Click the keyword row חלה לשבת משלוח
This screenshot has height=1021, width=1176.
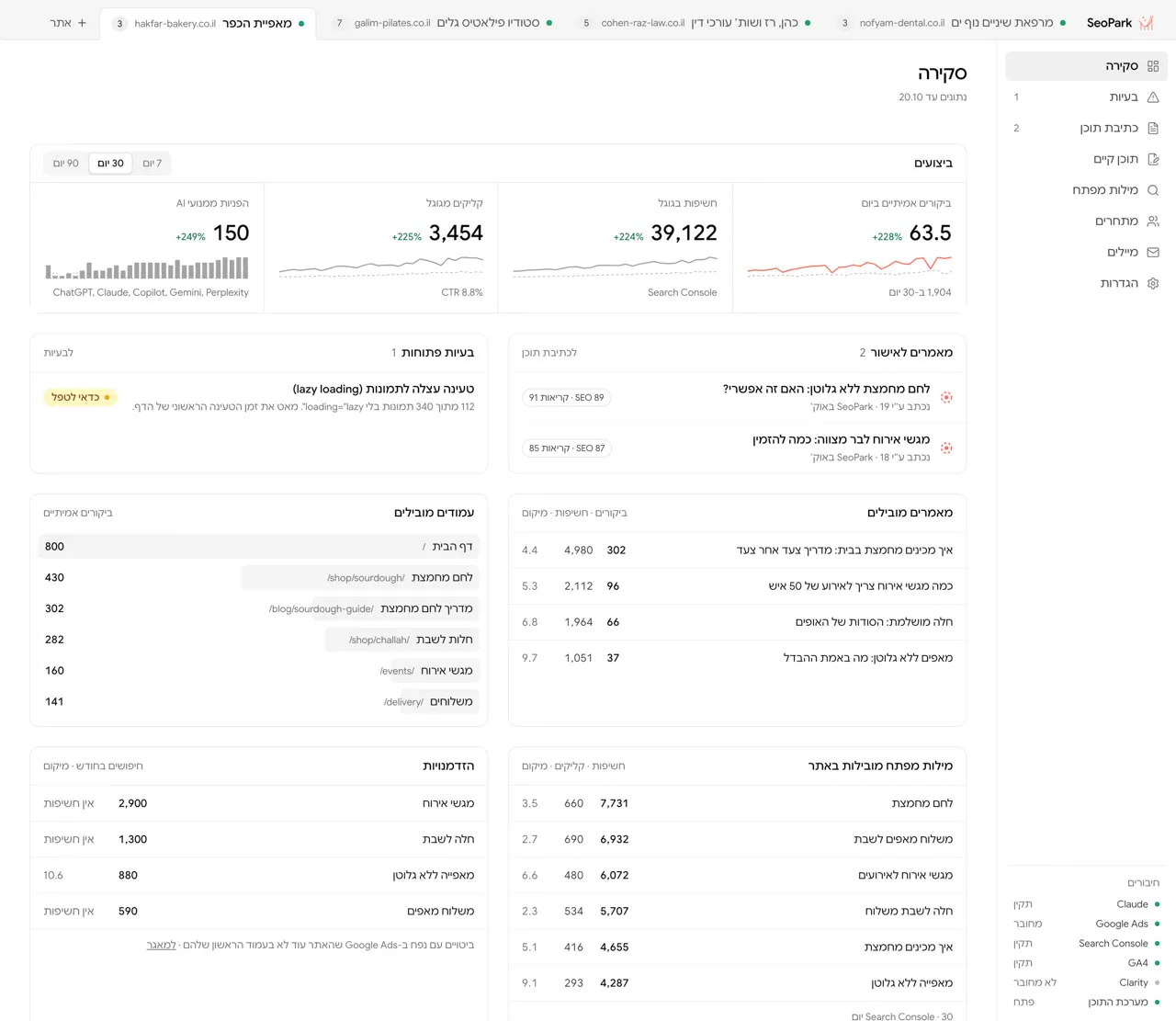click(737, 911)
